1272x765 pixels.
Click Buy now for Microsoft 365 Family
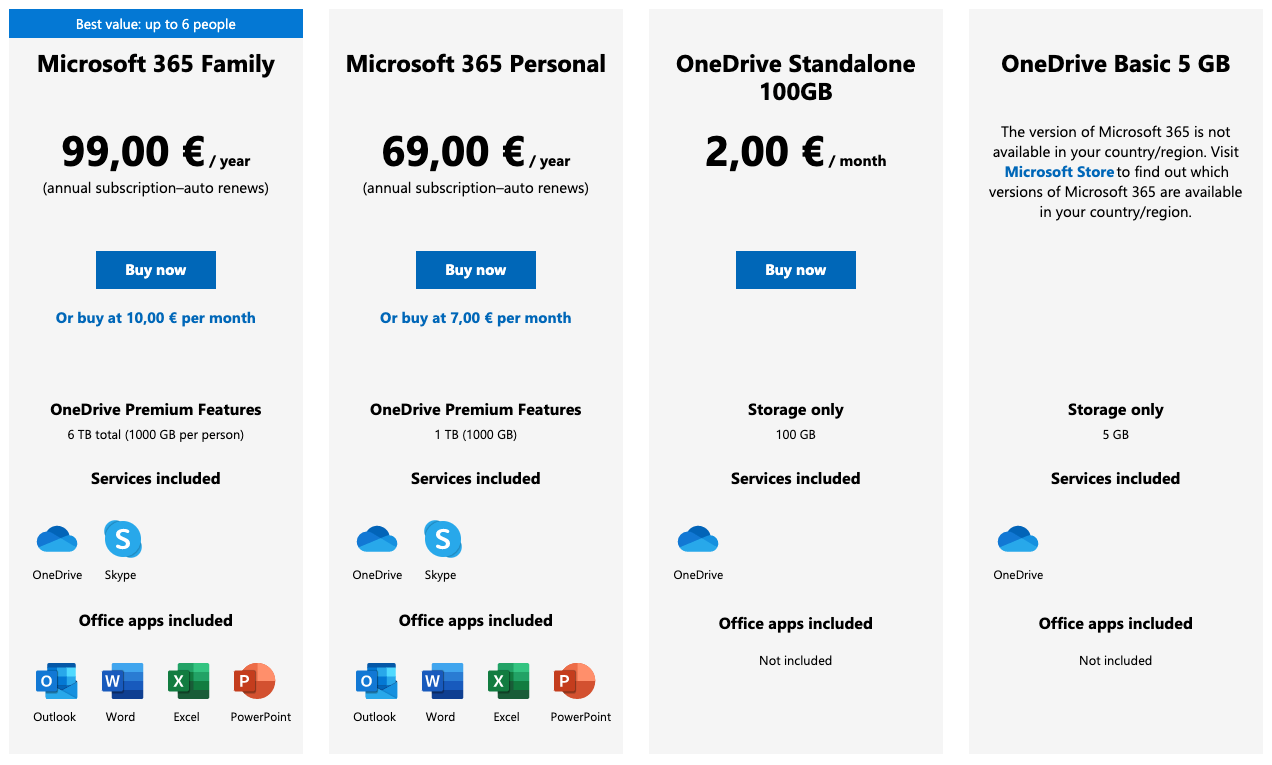pyautogui.click(x=156, y=270)
